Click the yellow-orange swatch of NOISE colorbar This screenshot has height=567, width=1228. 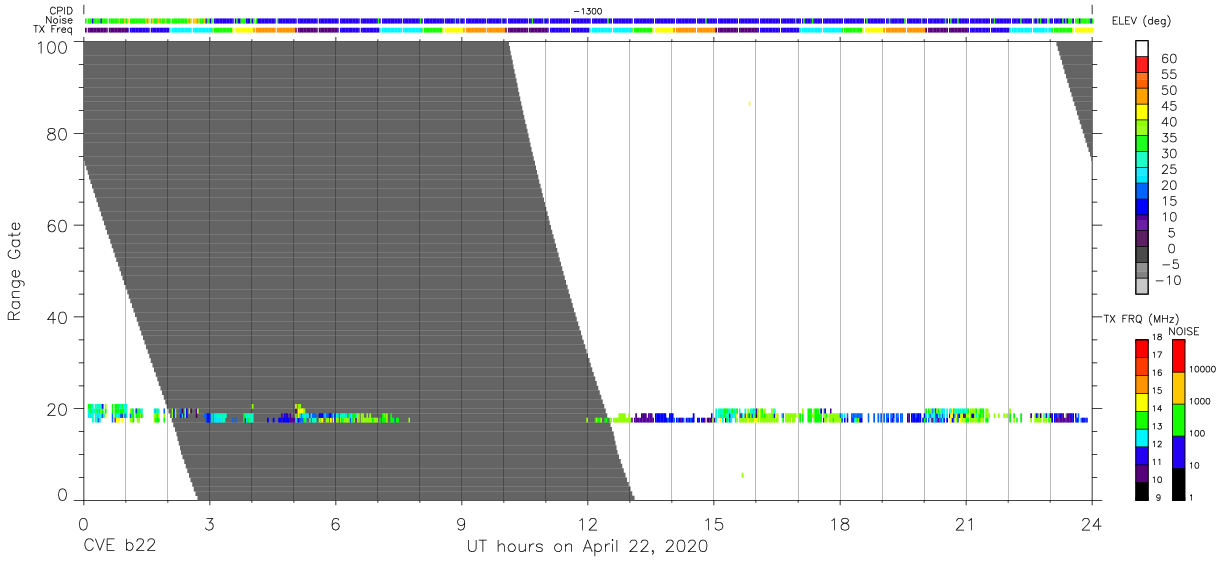(1177, 388)
